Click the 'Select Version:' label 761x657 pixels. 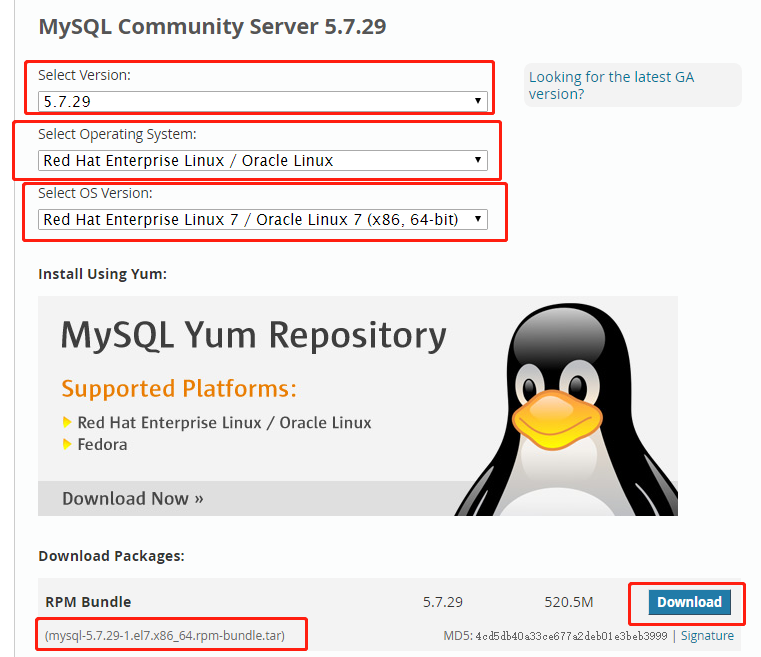pyautogui.click(x=84, y=75)
